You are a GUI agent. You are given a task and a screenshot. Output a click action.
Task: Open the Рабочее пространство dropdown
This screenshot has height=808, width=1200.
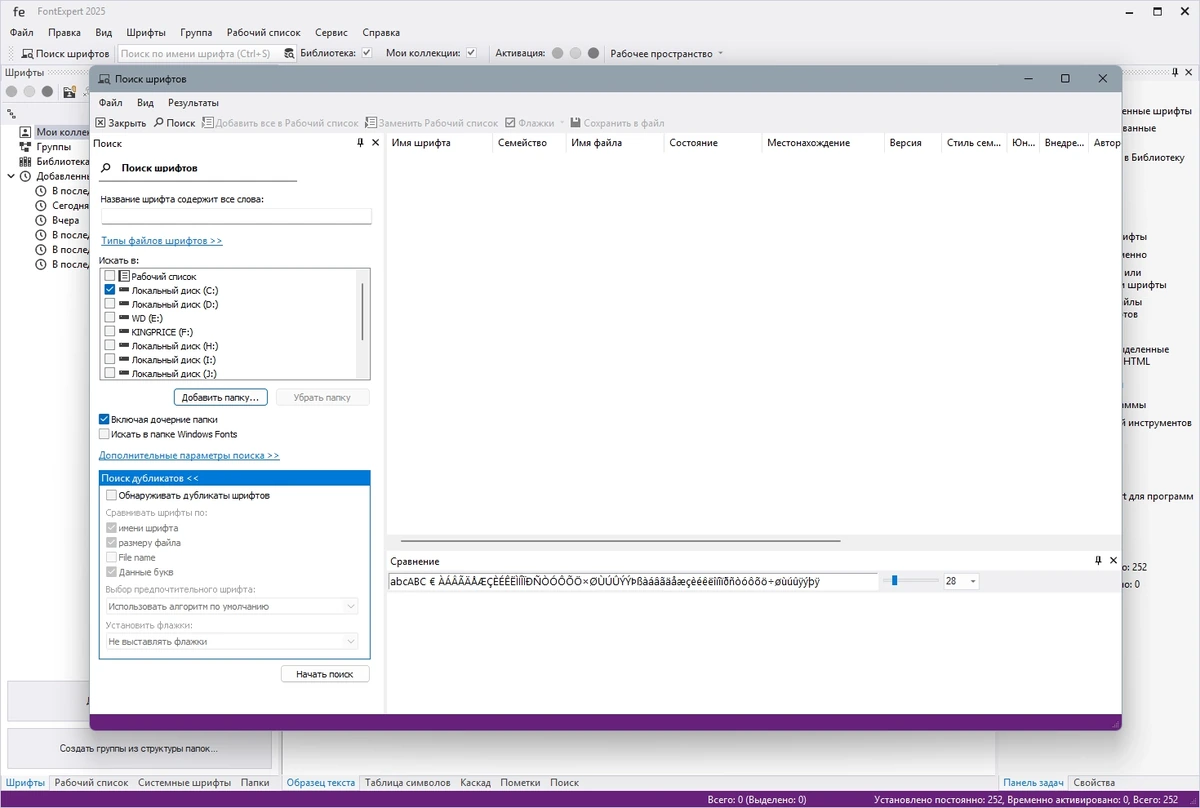pyautogui.click(x=667, y=53)
